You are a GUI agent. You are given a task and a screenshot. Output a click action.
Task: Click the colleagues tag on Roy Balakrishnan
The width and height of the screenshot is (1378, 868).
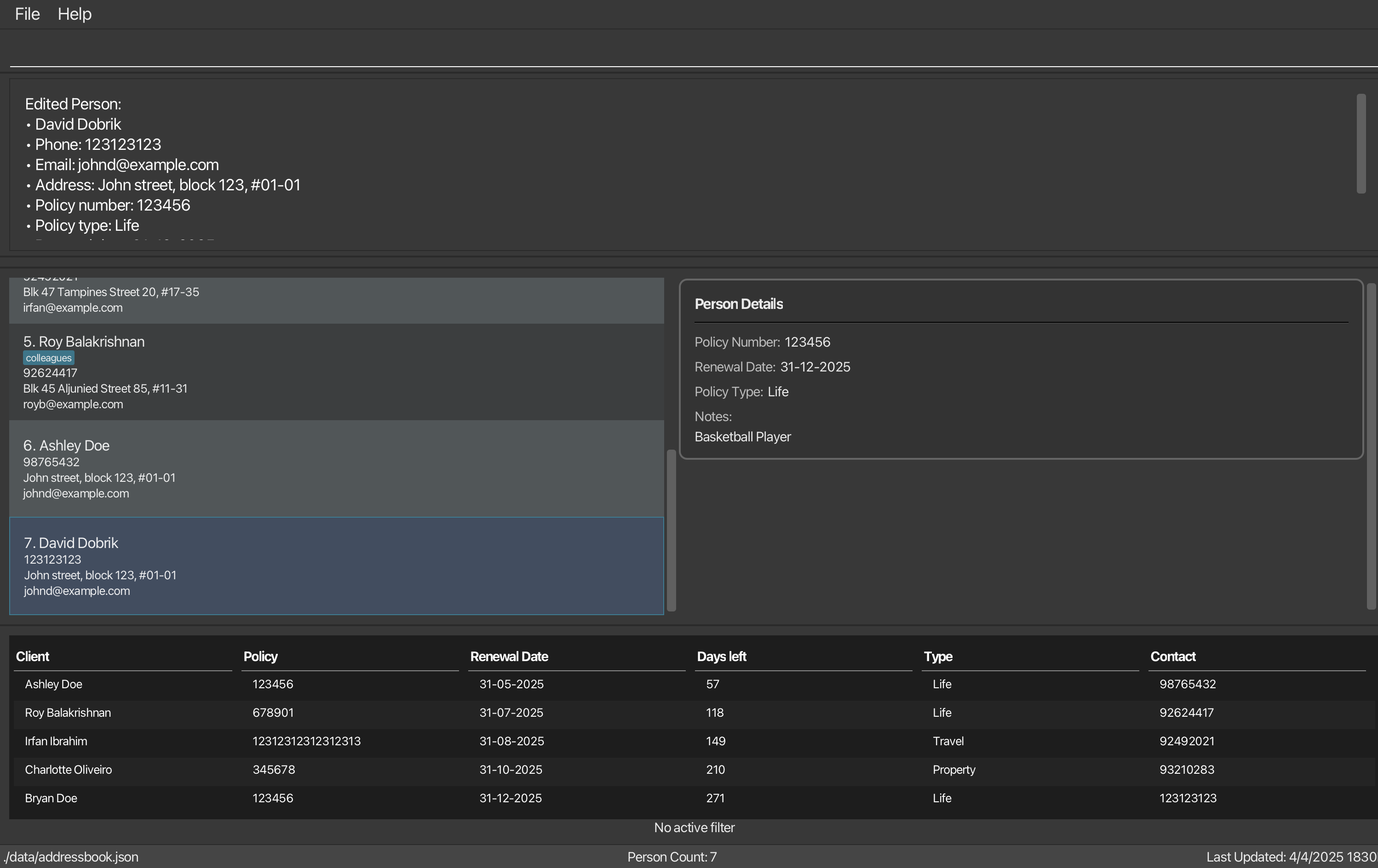point(49,358)
